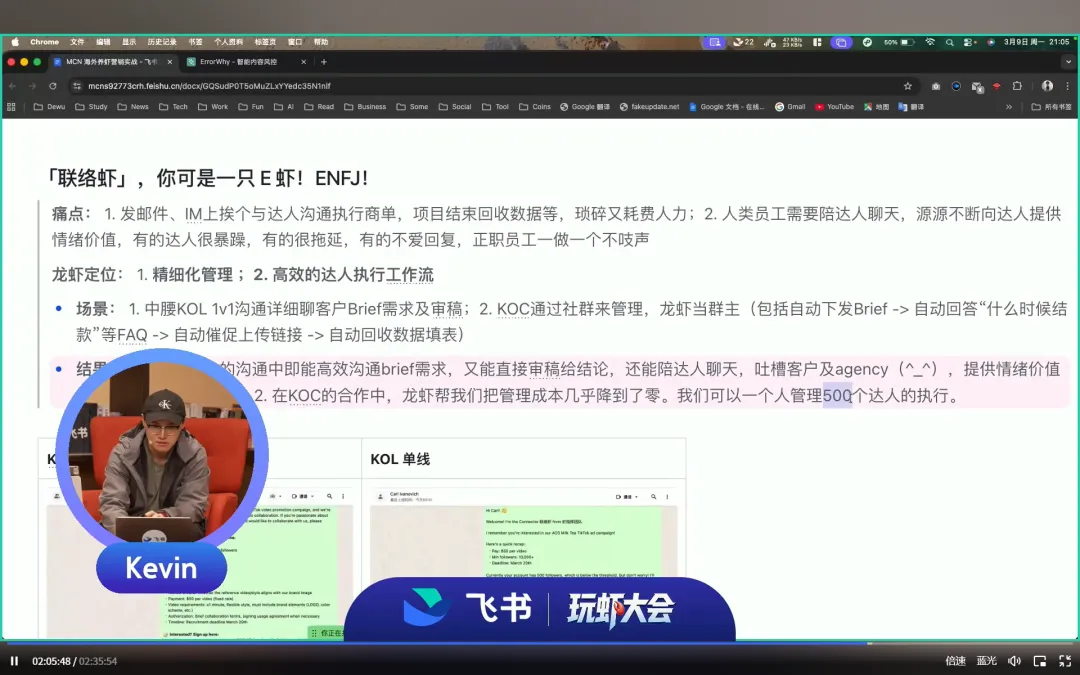Open the red extension icon
The width and height of the screenshot is (1080, 675).
click(x=997, y=86)
